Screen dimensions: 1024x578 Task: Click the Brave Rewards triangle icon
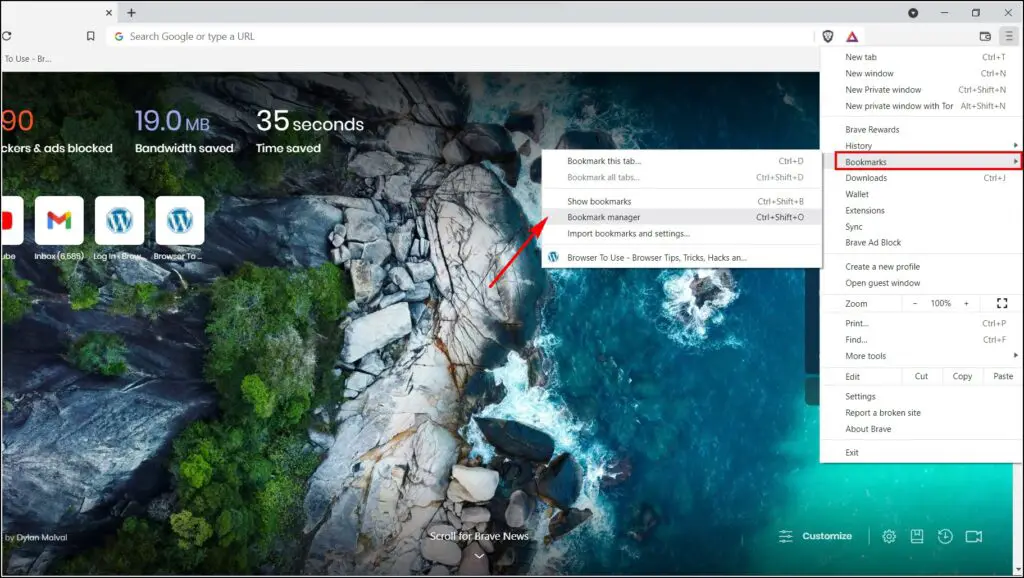coord(852,37)
